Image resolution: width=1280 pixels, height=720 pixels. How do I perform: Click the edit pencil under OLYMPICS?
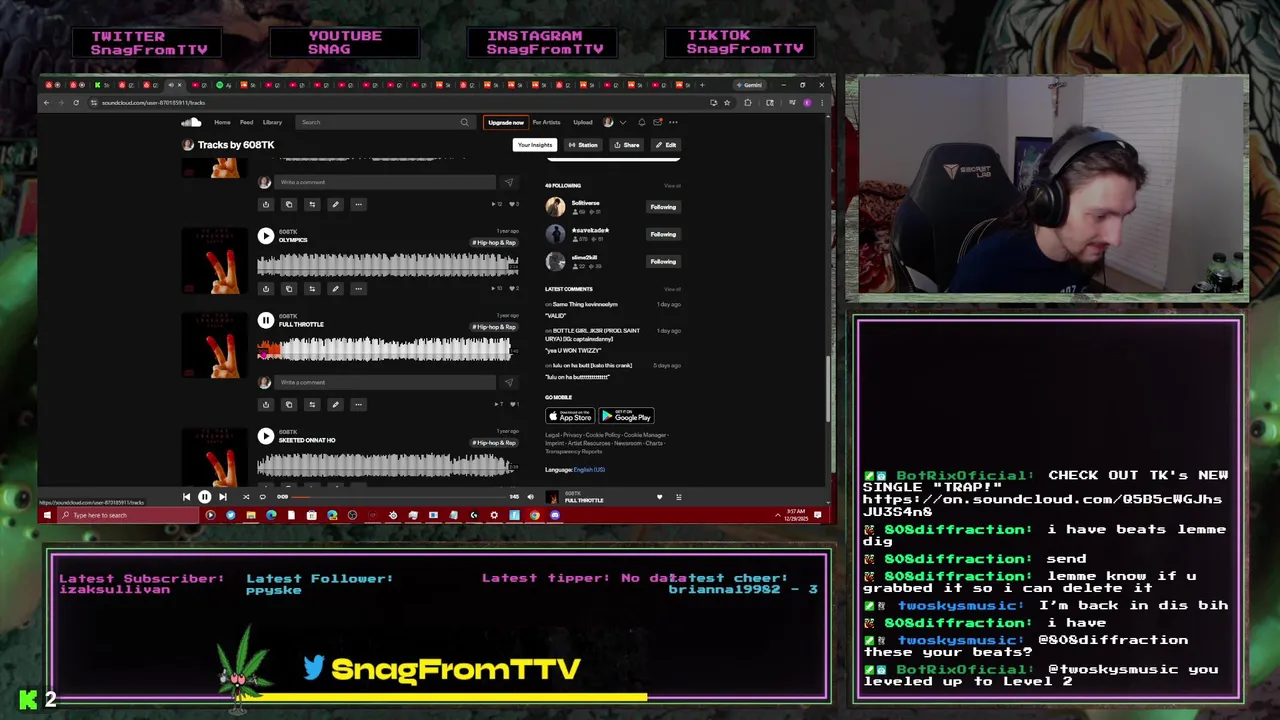[x=335, y=289]
